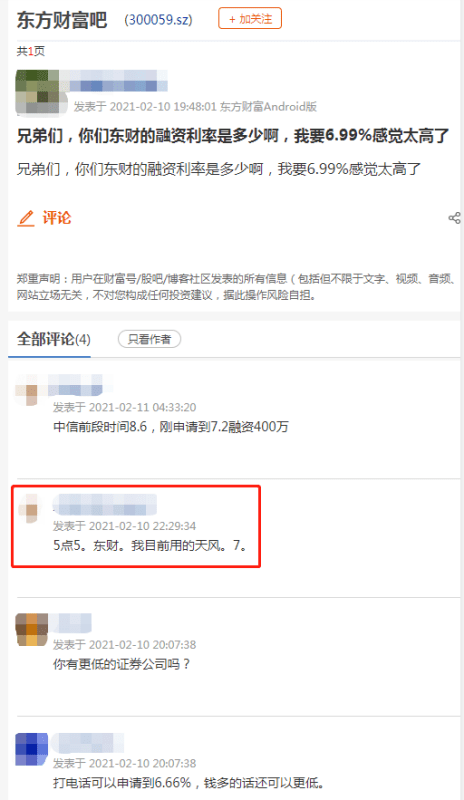Click the pencil comment icon

[26, 218]
